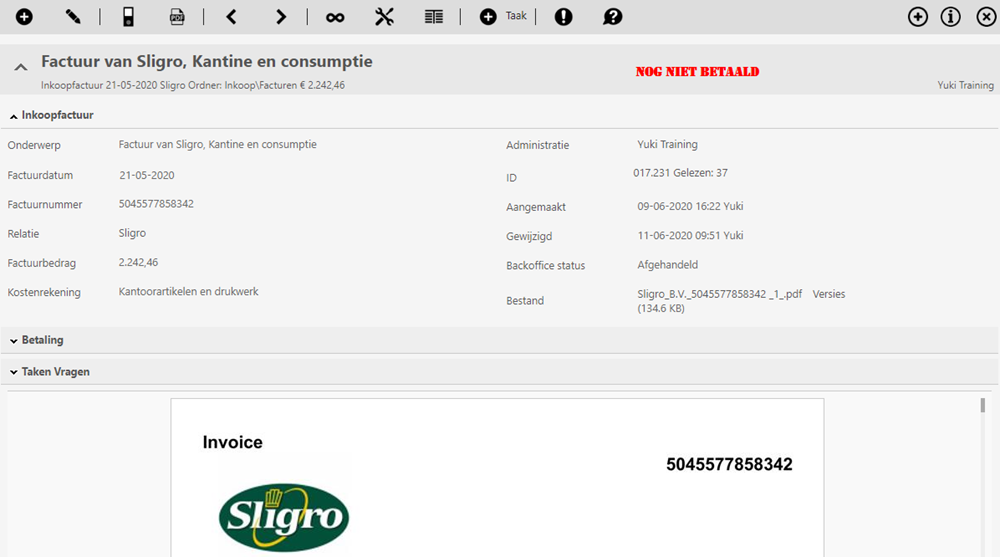Viewport: 1000px width, 557px height.
Task: Collapse the Inkoopfactuur section
Action: point(51,115)
